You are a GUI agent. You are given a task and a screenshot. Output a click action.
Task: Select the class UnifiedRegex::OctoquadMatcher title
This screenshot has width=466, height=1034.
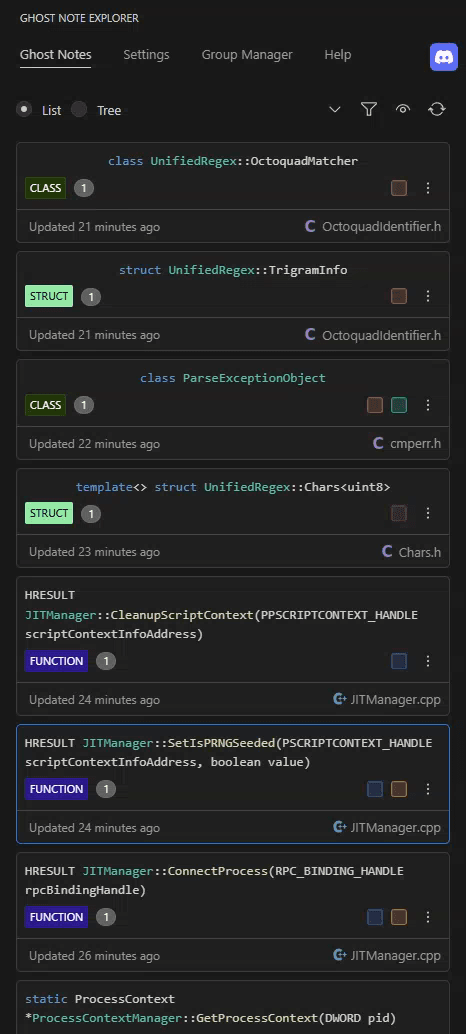click(x=233, y=161)
